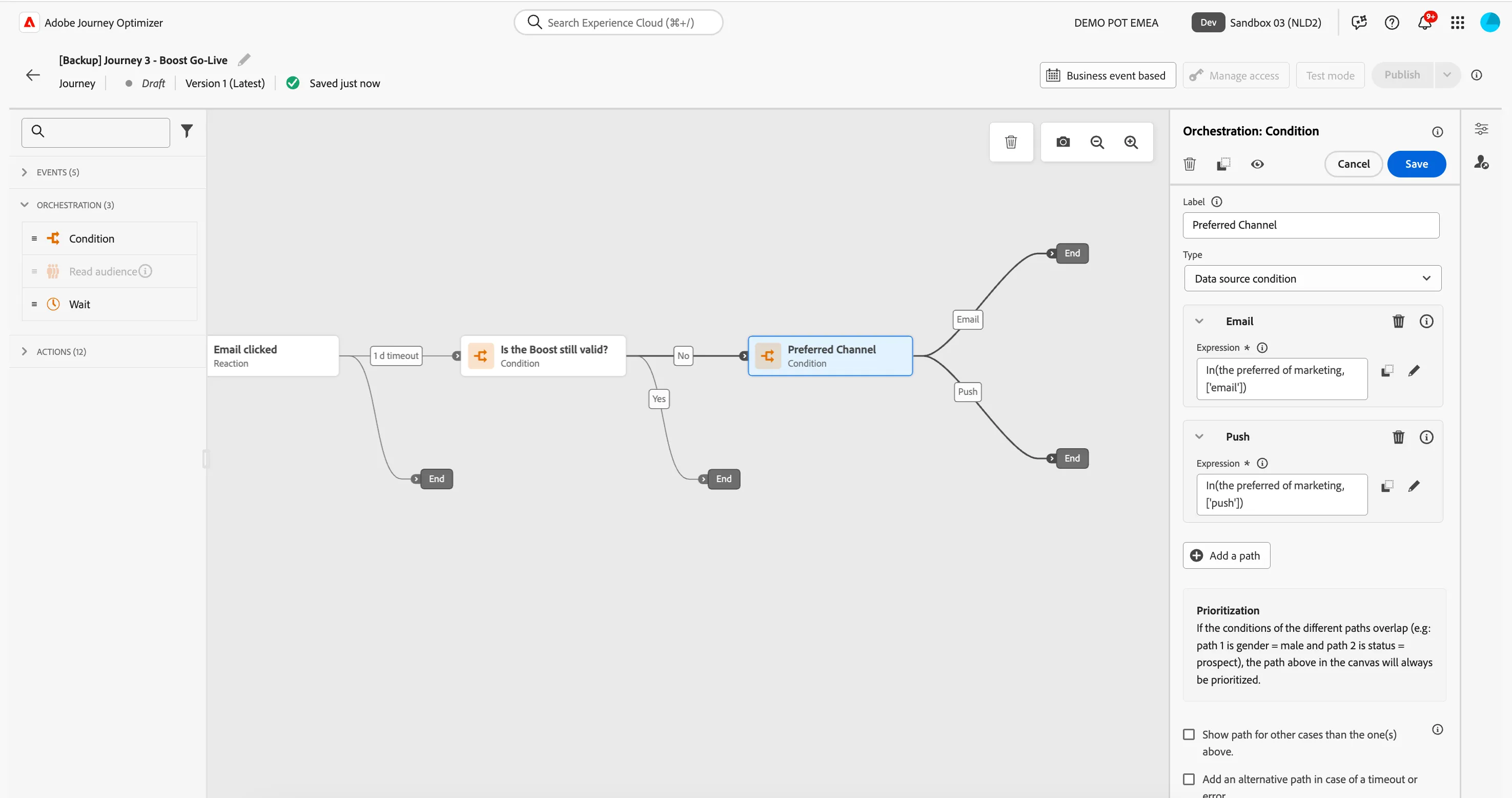This screenshot has height=798, width=1512.
Task: Click the Business event based button
Action: (1108, 75)
